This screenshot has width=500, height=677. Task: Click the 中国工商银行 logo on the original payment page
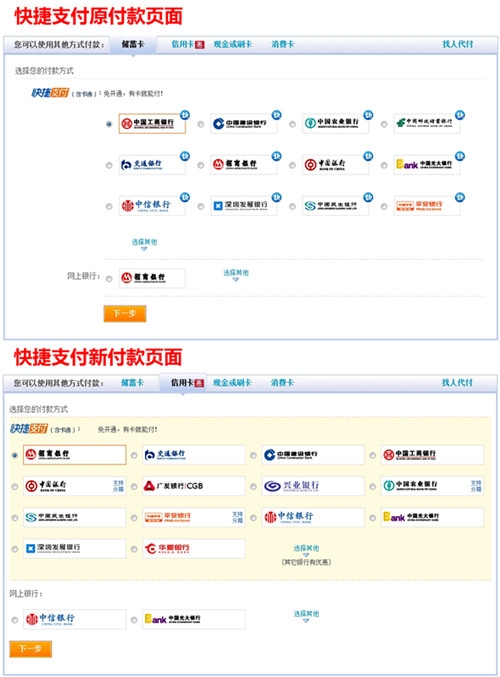[x=152, y=124]
